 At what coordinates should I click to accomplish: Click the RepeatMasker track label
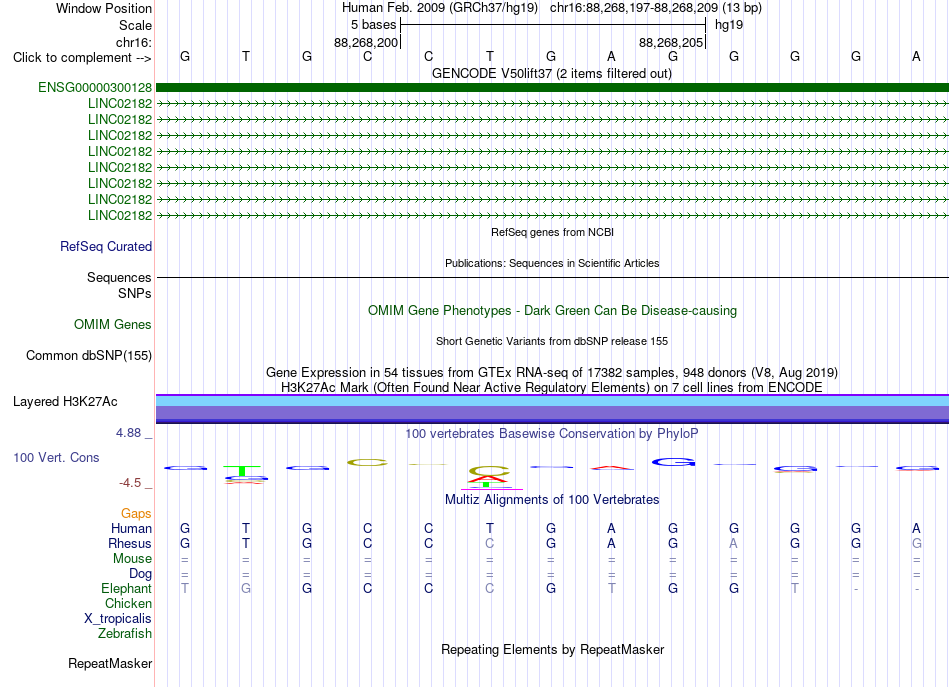(x=110, y=663)
